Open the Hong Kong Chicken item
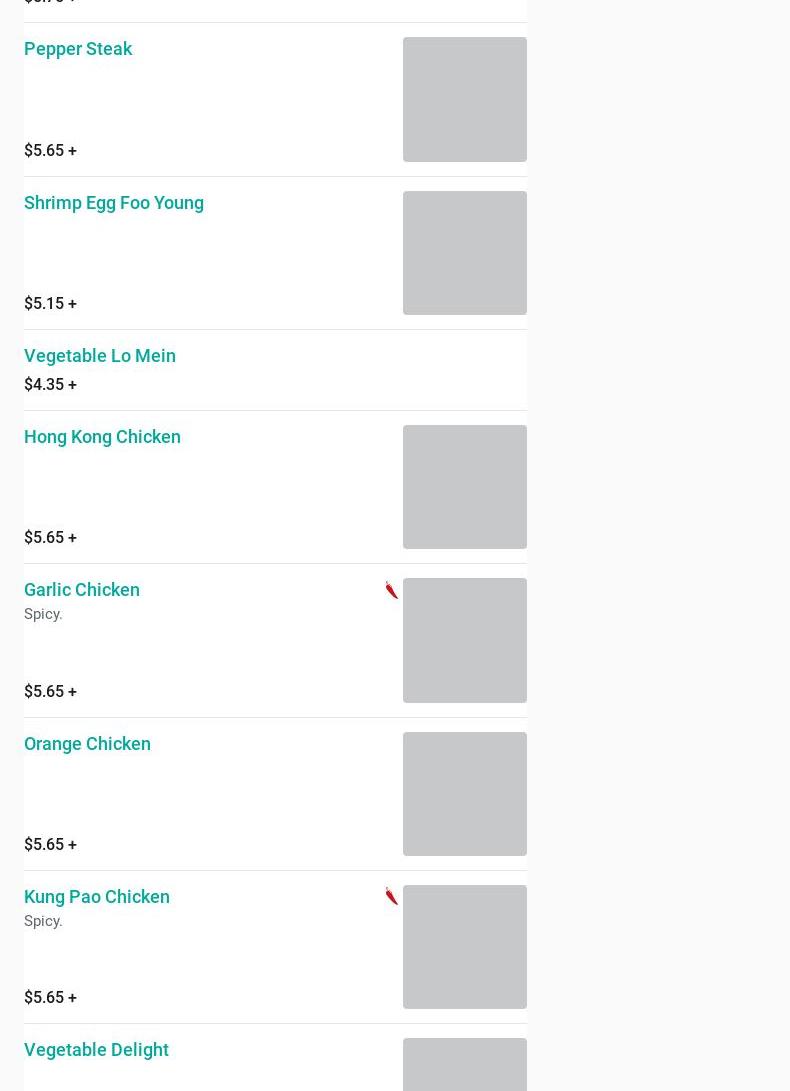This screenshot has width=790, height=1091. pos(102,437)
